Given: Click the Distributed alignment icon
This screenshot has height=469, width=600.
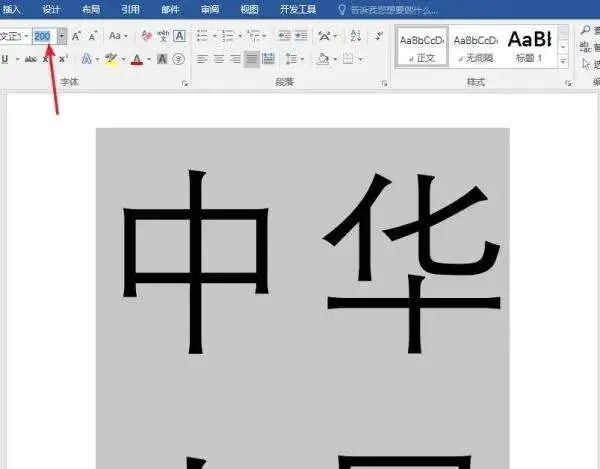Looking at the screenshot, I should 268,59.
